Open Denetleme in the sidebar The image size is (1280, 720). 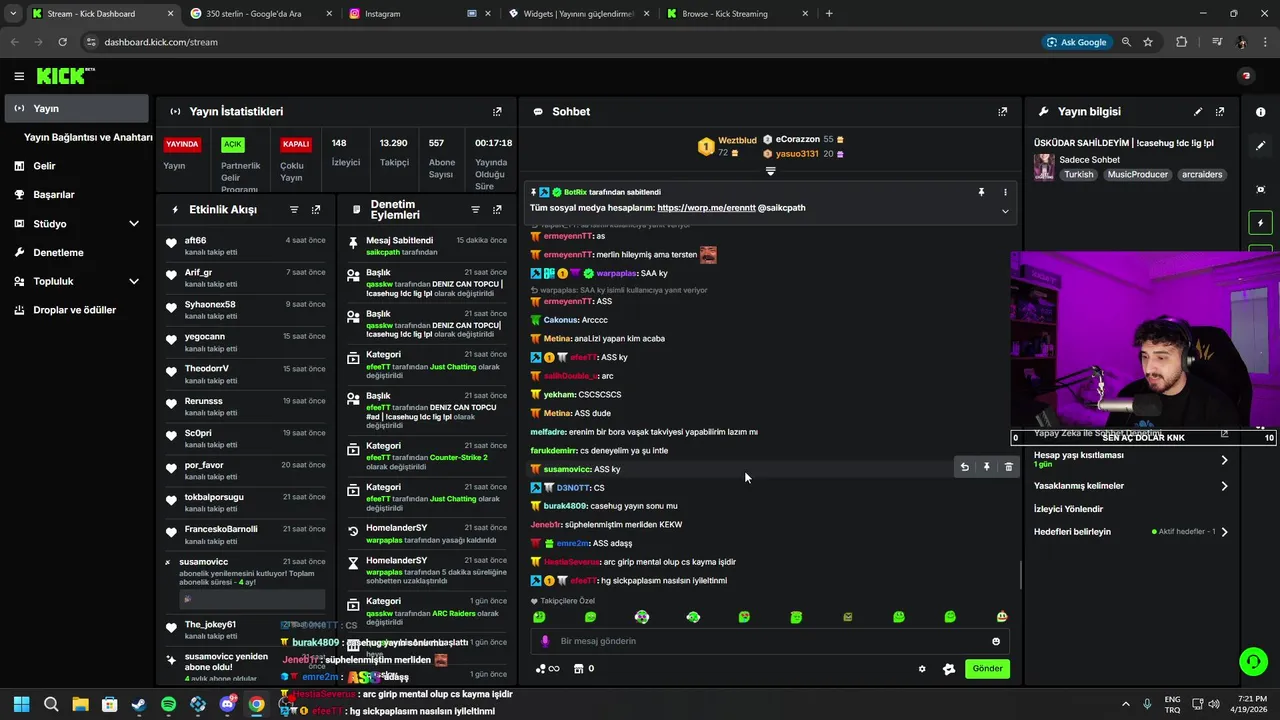[x=76, y=253]
